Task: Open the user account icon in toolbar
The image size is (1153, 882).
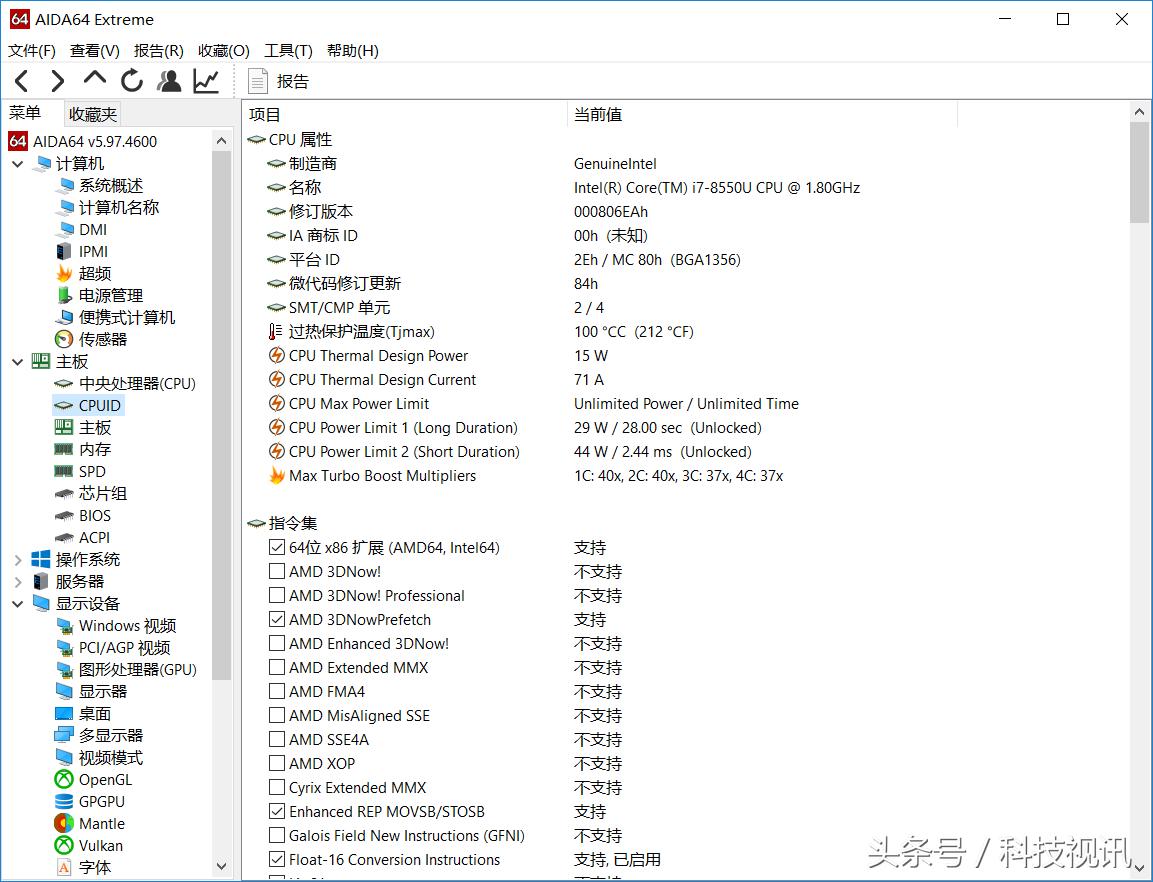Action: [168, 80]
